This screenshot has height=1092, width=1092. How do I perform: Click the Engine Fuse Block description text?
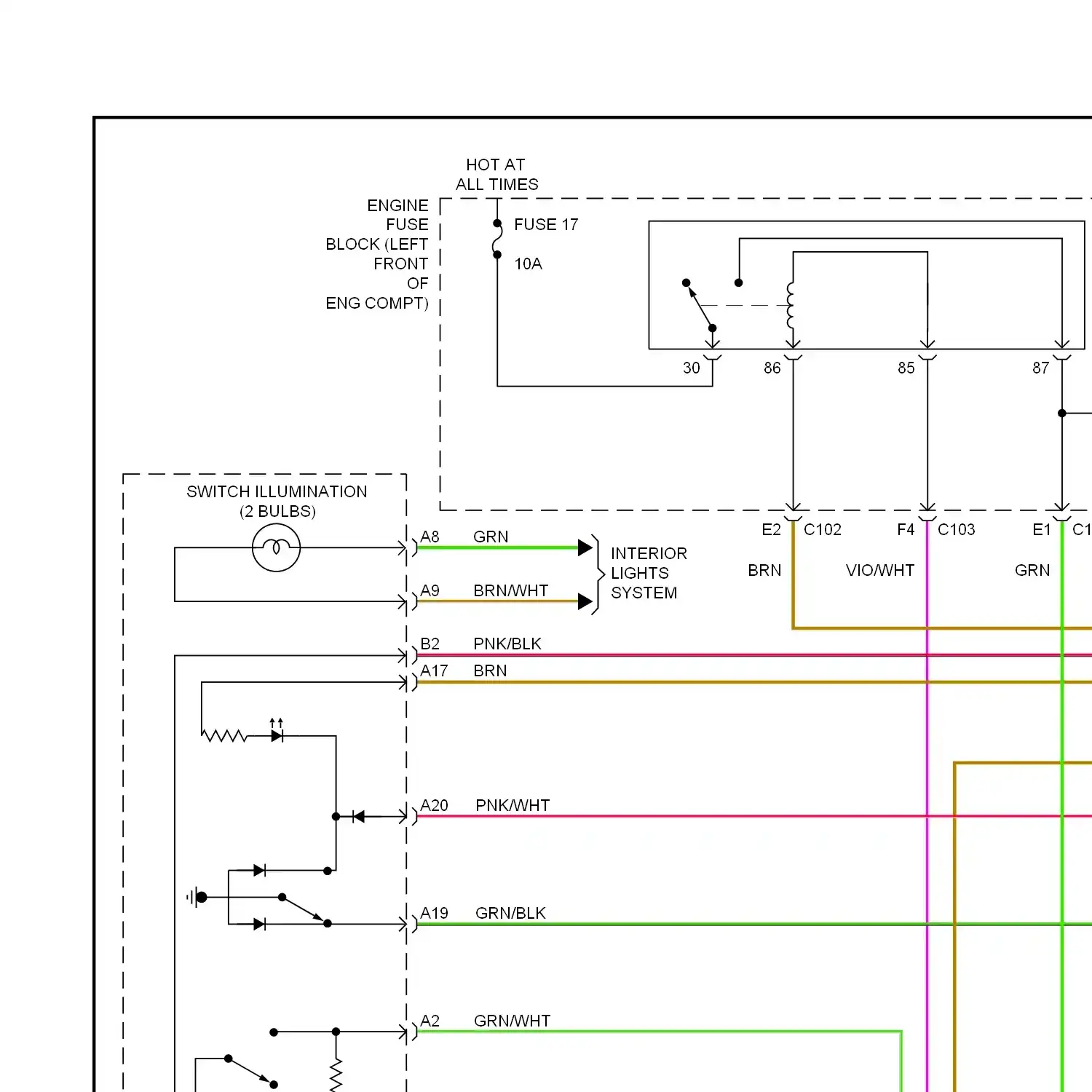point(377,254)
